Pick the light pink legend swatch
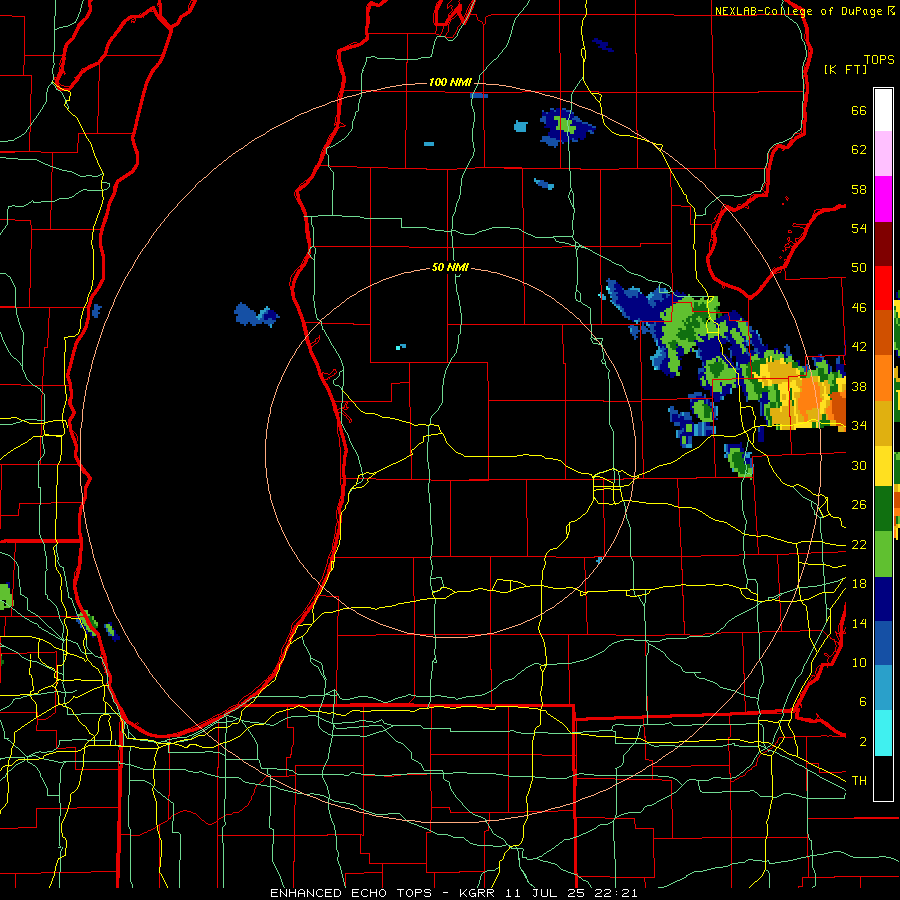Image resolution: width=900 pixels, height=900 pixels. tap(883, 153)
